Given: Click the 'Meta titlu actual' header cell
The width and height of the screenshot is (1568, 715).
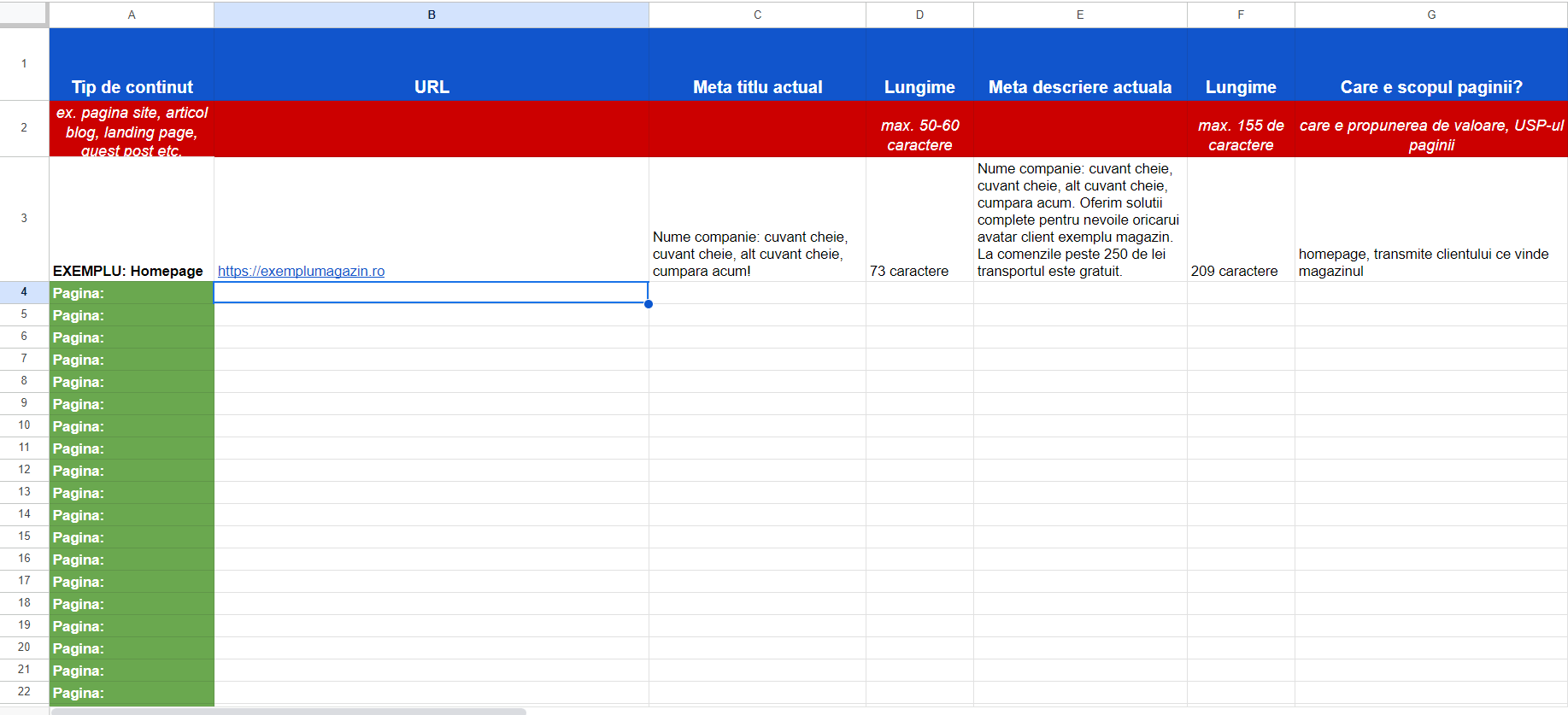Looking at the screenshot, I should [757, 65].
